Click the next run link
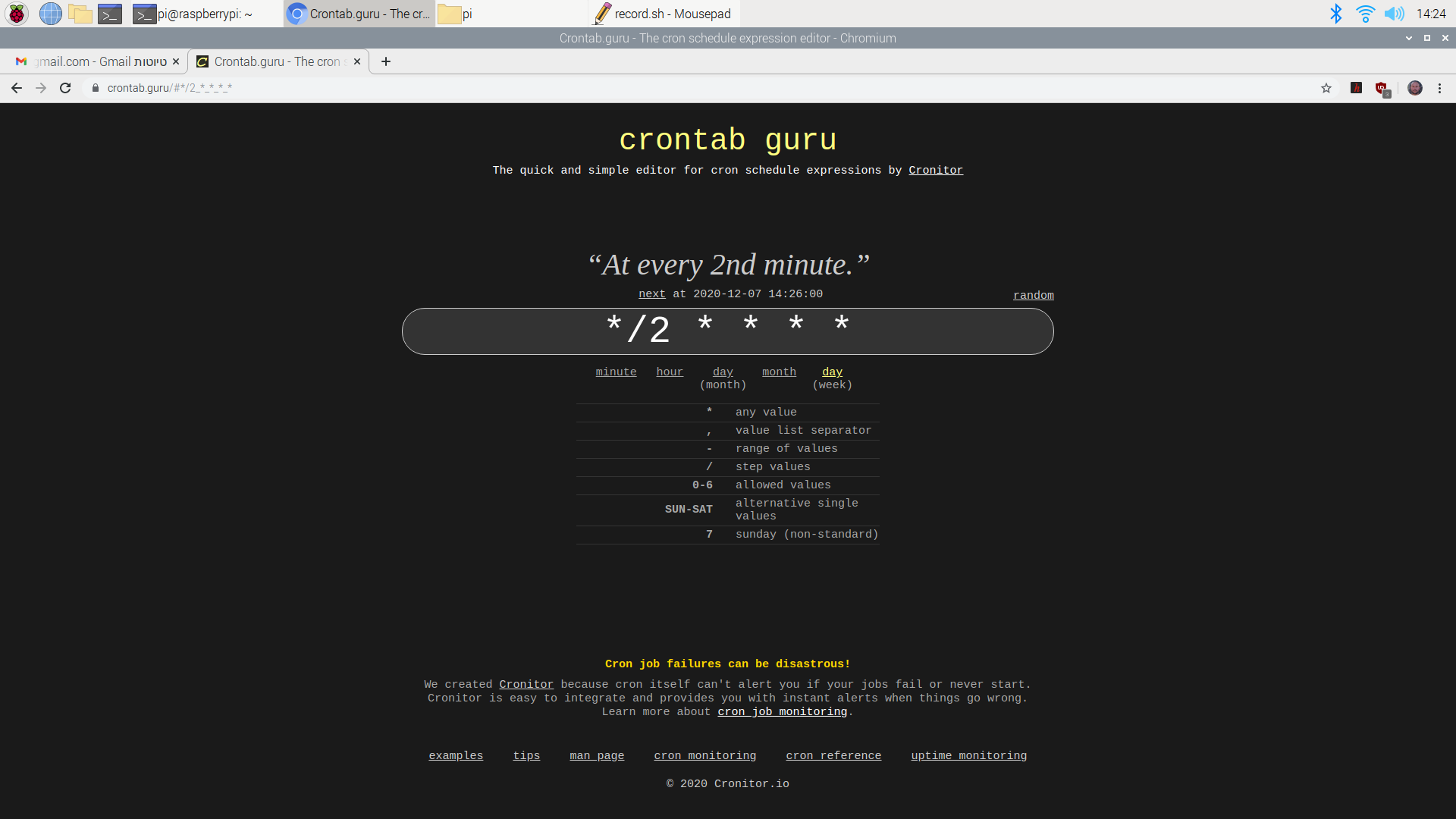This screenshot has width=1456, height=819. click(652, 294)
